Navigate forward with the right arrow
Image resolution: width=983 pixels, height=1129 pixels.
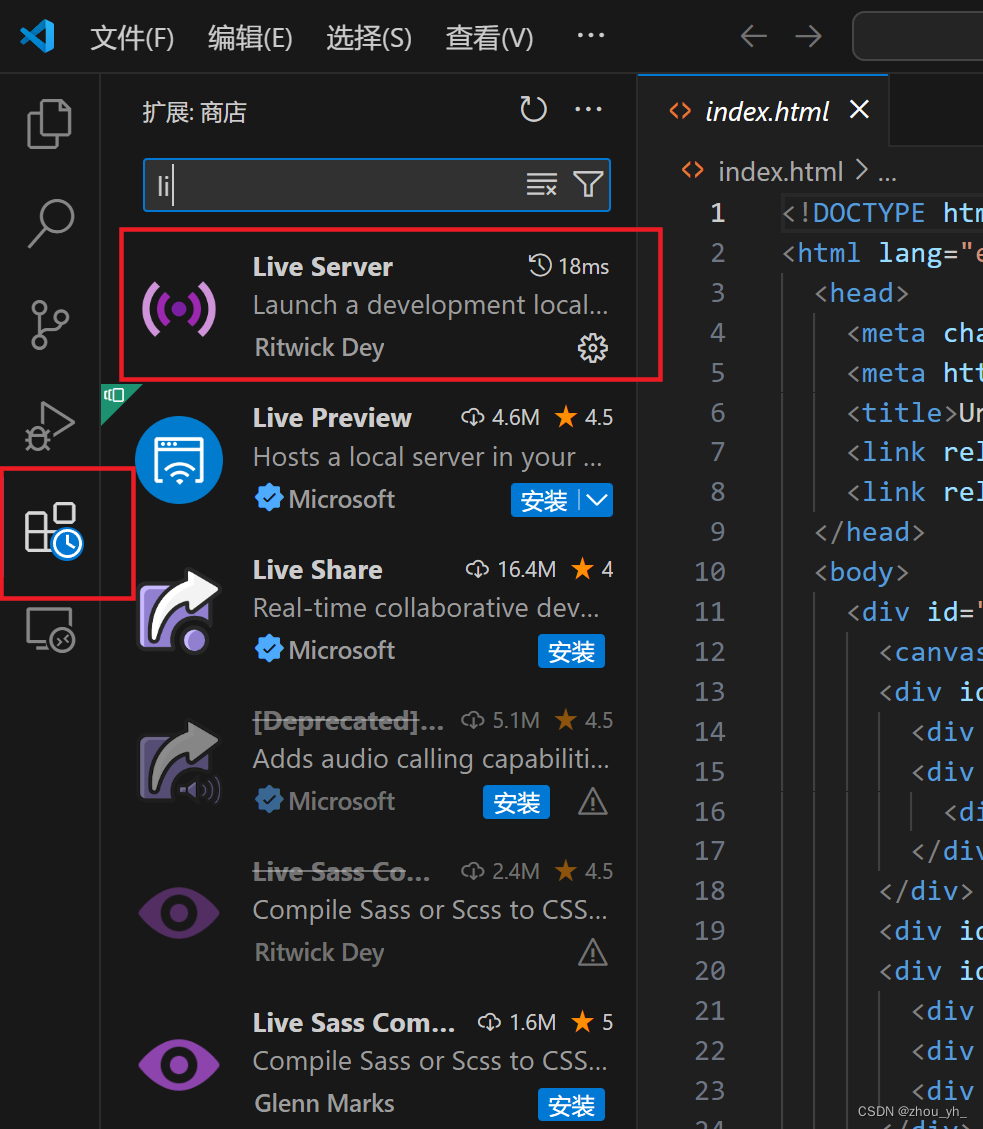[x=808, y=36]
